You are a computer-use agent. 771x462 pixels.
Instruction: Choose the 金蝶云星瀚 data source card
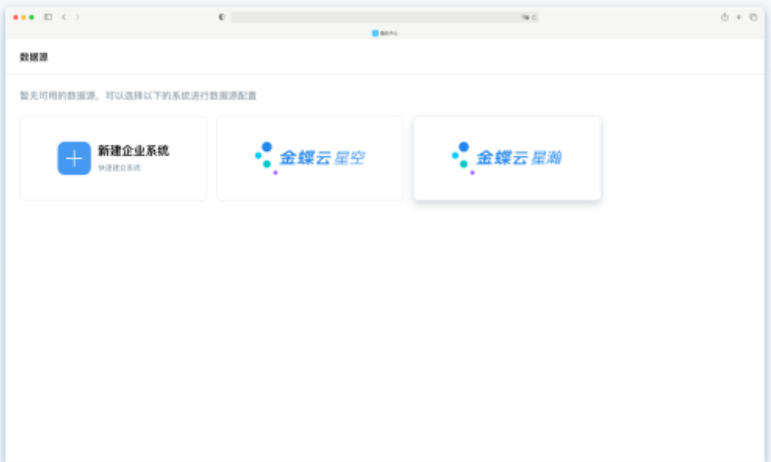[x=507, y=158]
